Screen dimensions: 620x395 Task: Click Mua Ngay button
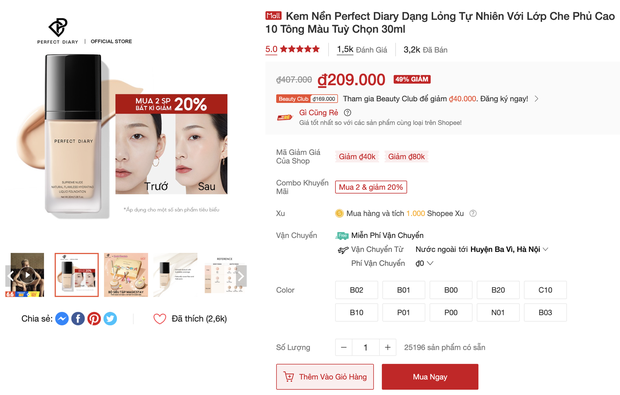tap(430, 377)
